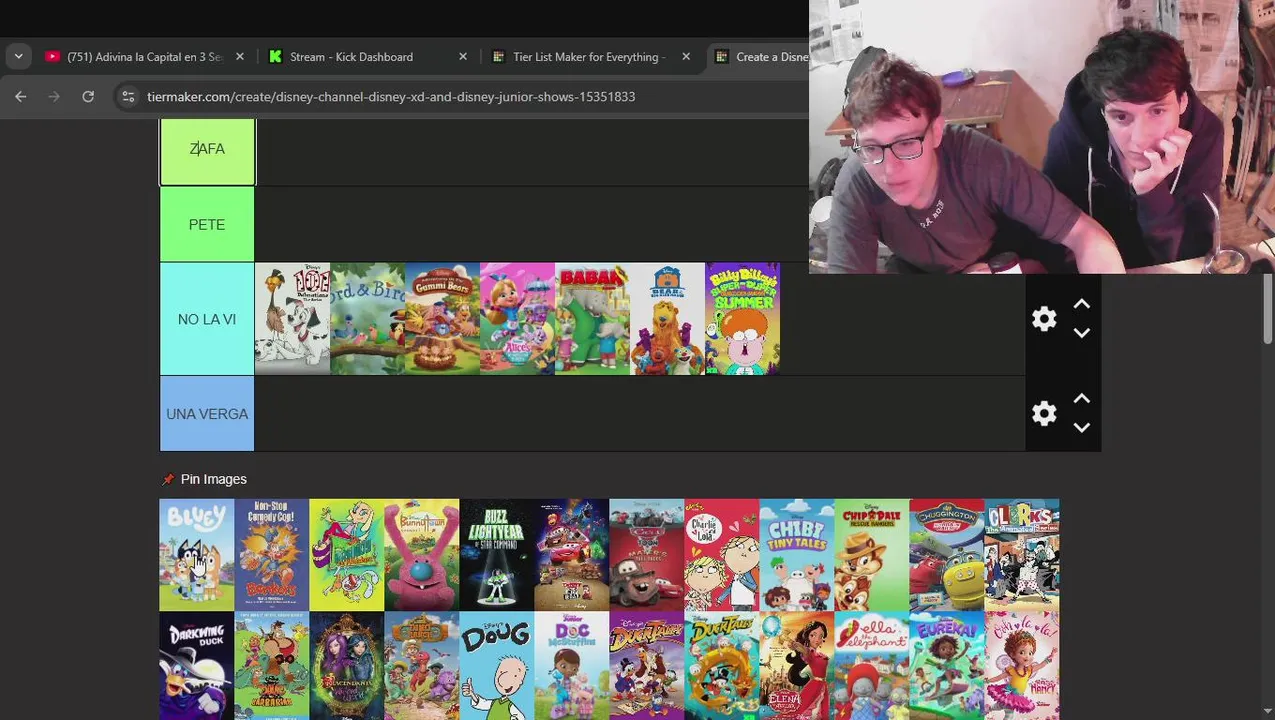Select the Doug thumbnail
The image size is (1275, 720).
click(x=497, y=666)
